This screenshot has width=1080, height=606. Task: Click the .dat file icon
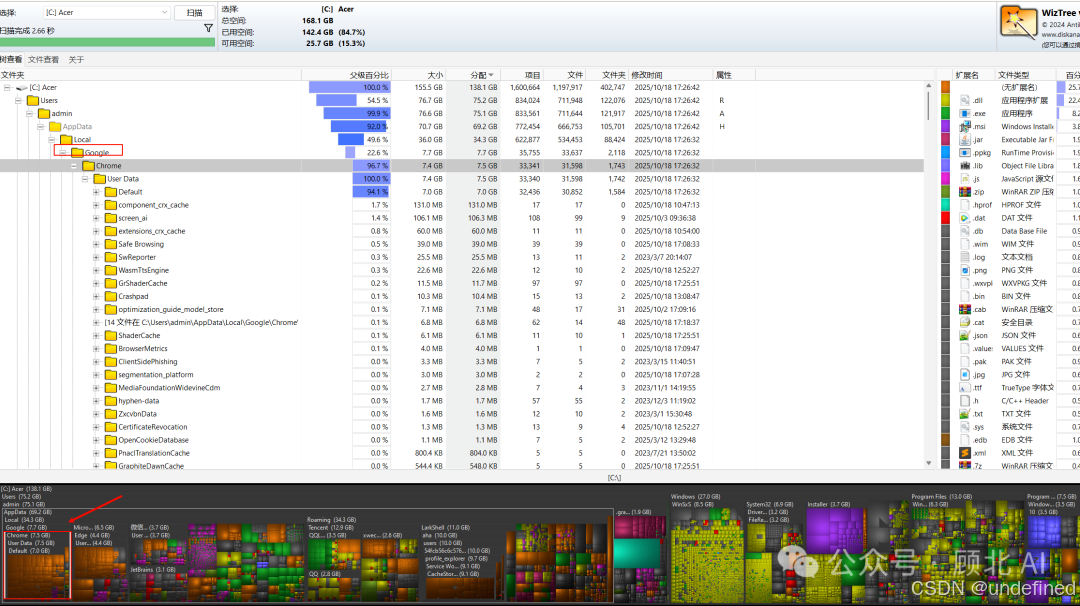point(965,218)
